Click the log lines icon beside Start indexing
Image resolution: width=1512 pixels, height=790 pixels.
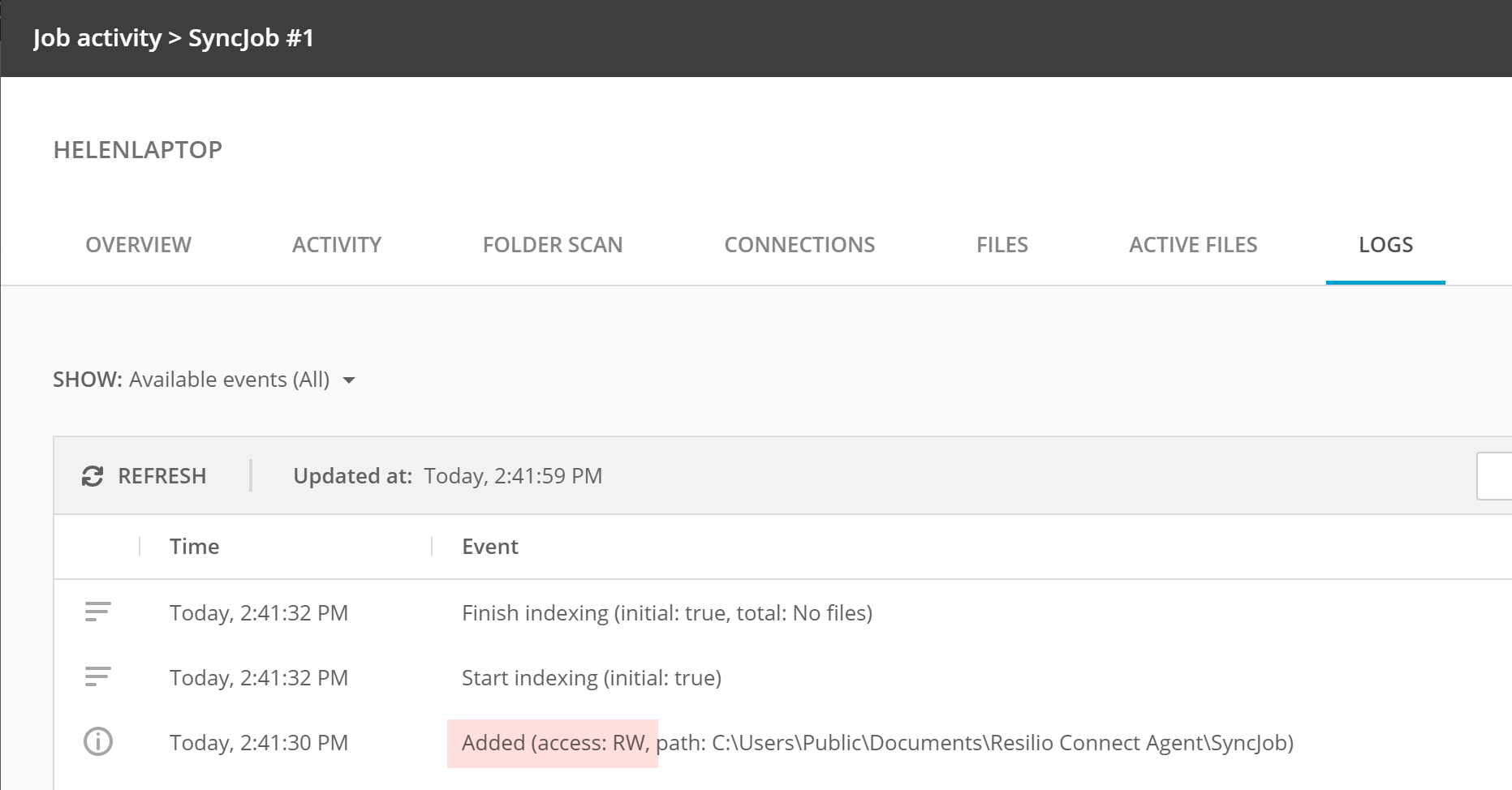[x=97, y=677]
